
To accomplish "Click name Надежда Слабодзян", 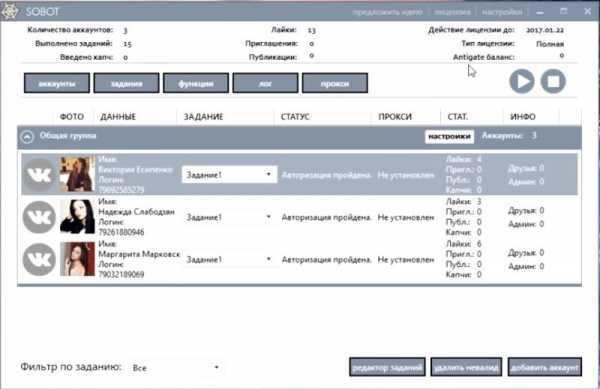I will 137,212.
